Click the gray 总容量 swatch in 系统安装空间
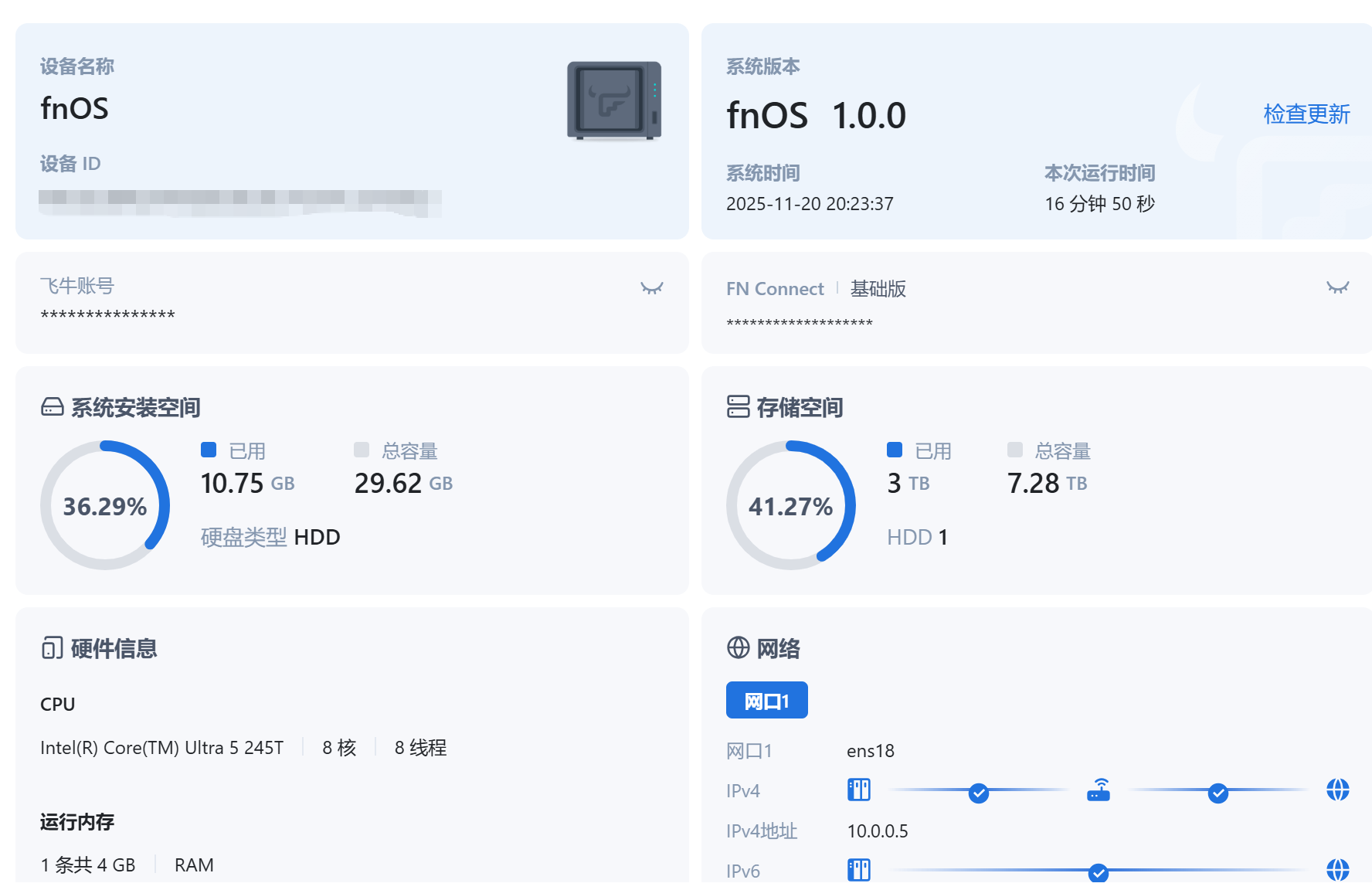Viewport: 1372px width, 890px height. coord(362,450)
